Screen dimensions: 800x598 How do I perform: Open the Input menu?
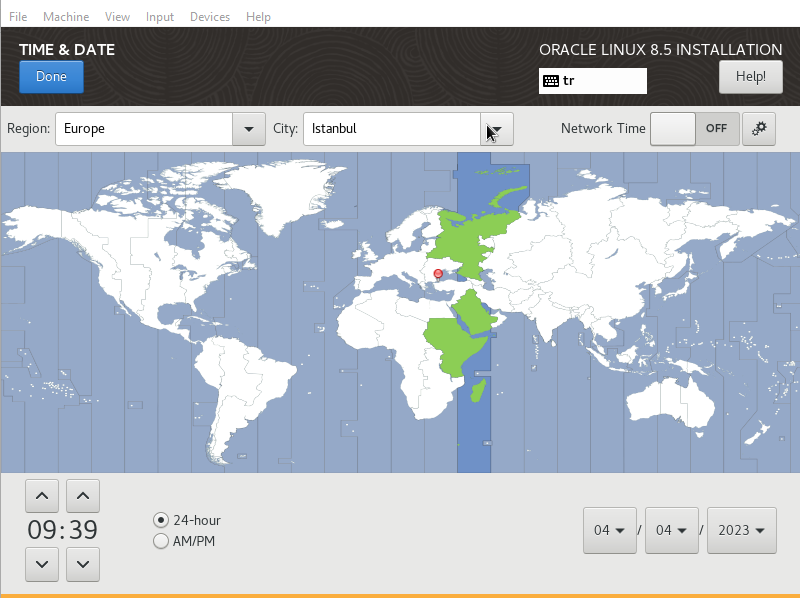[160, 17]
